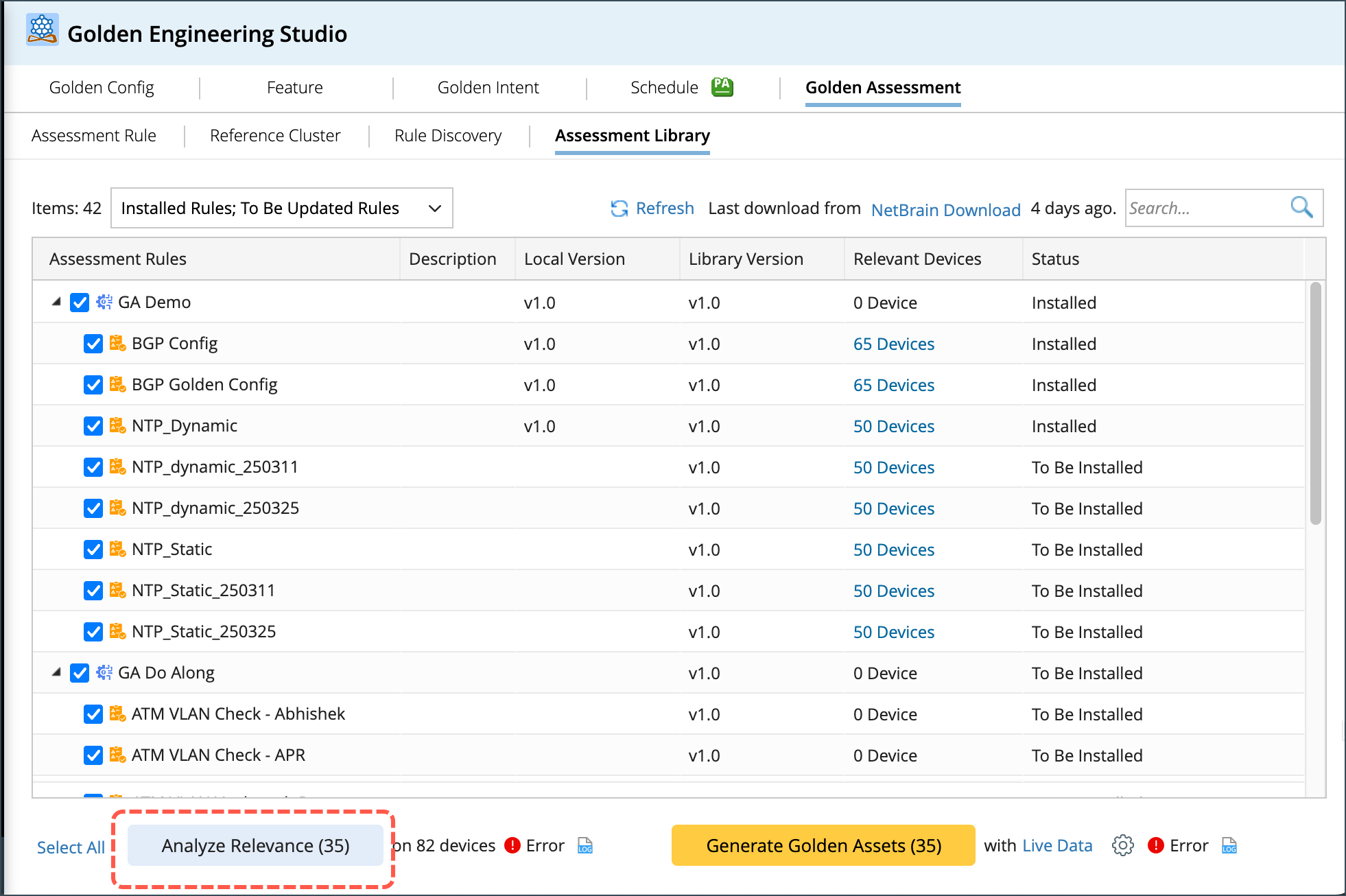1346x896 pixels.
Task: Click the vertical scrollbar of the rules table
Action: [1314, 405]
